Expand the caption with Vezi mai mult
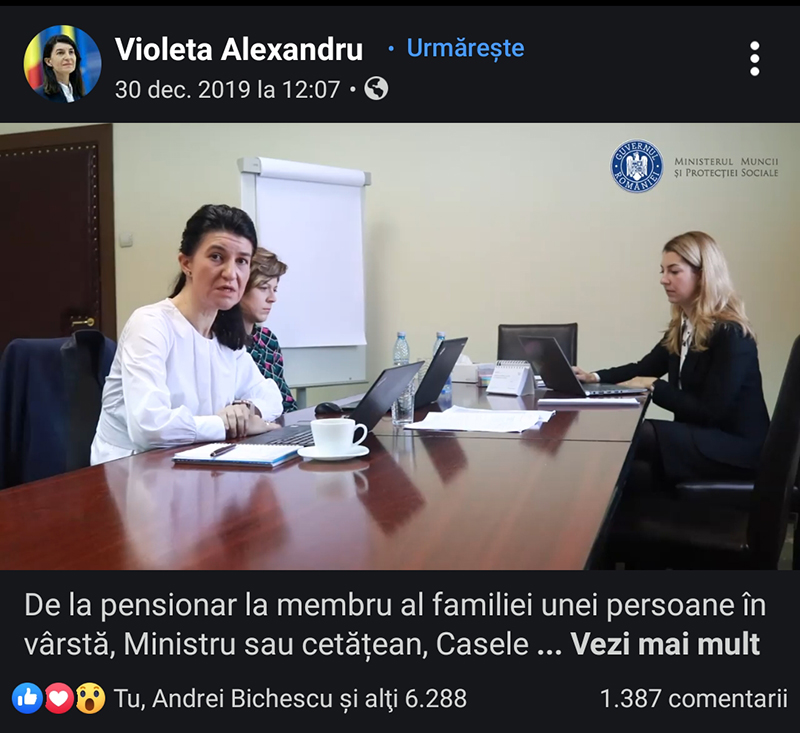This screenshot has width=800, height=733. (665, 644)
